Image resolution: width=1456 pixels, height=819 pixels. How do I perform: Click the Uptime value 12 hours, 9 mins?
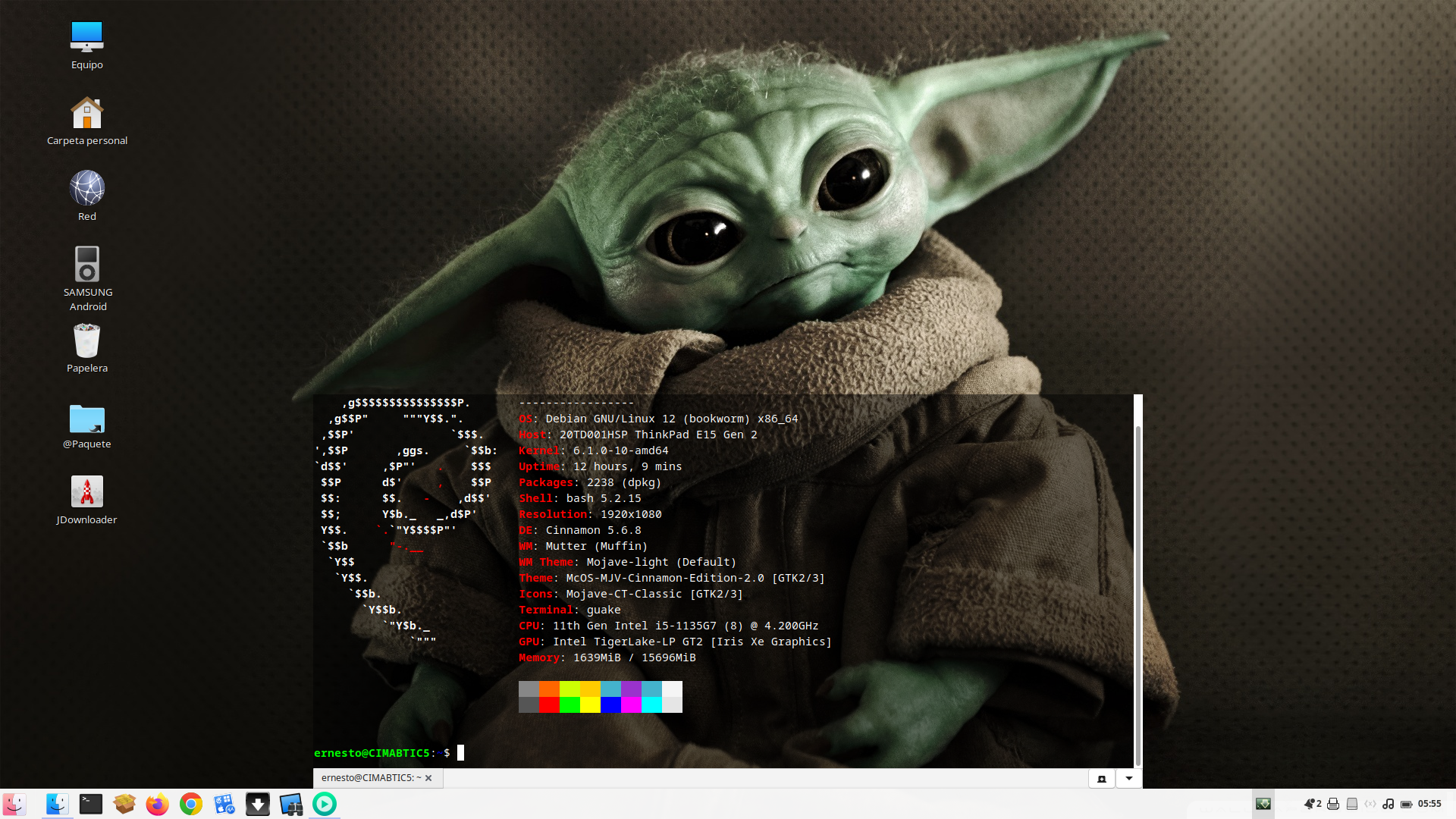point(627,466)
